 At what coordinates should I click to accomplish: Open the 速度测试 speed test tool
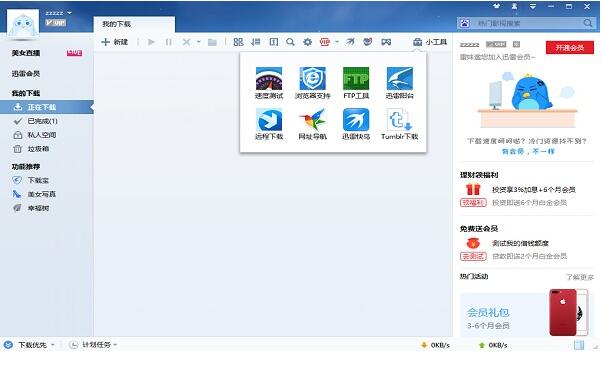pos(269,83)
